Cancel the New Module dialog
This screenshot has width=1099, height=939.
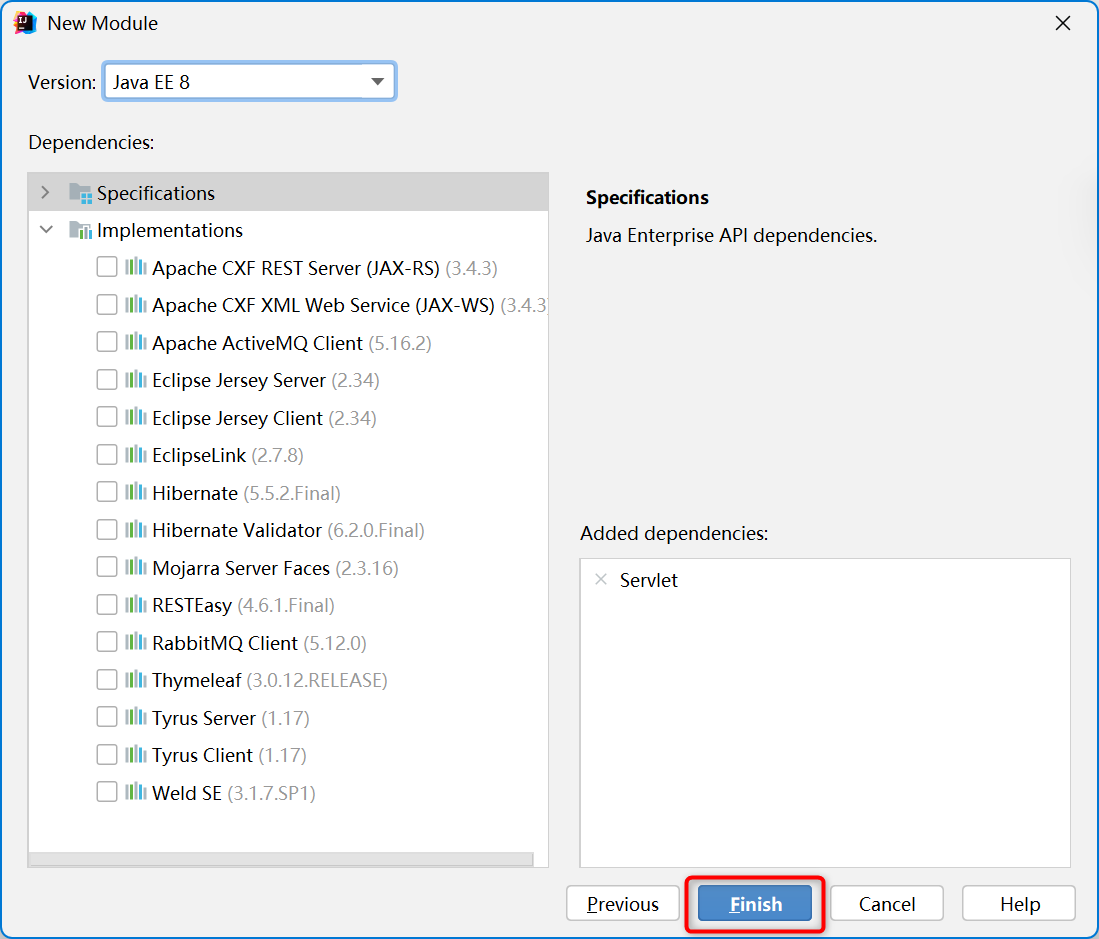(x=887, y=904)
